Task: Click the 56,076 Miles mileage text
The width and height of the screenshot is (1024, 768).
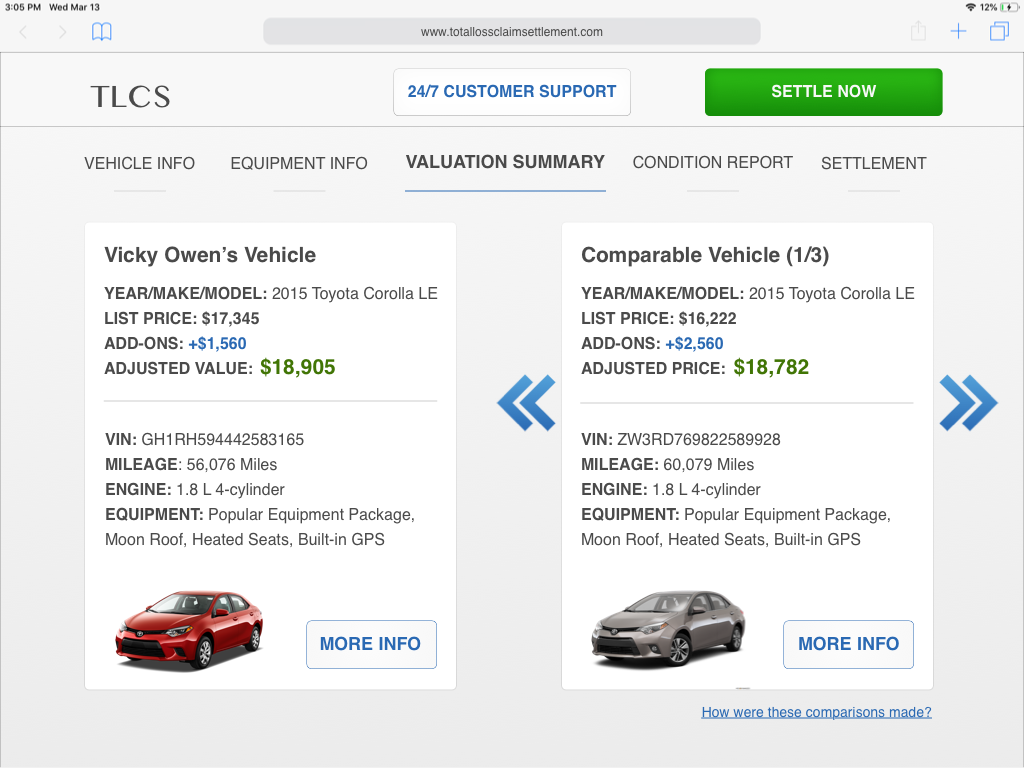Action: tap(232, 464)
